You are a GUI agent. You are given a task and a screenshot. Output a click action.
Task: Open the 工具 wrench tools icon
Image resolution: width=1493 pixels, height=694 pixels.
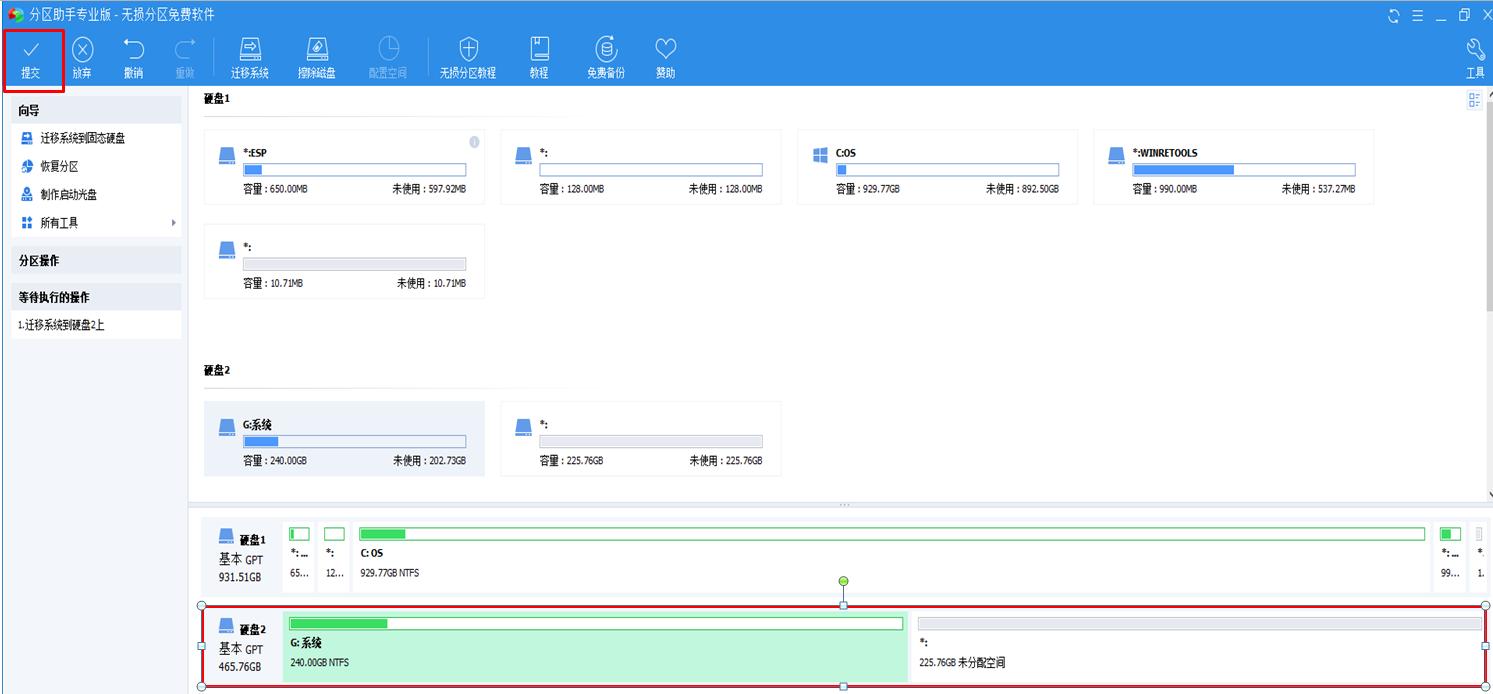coord(1475,59)
